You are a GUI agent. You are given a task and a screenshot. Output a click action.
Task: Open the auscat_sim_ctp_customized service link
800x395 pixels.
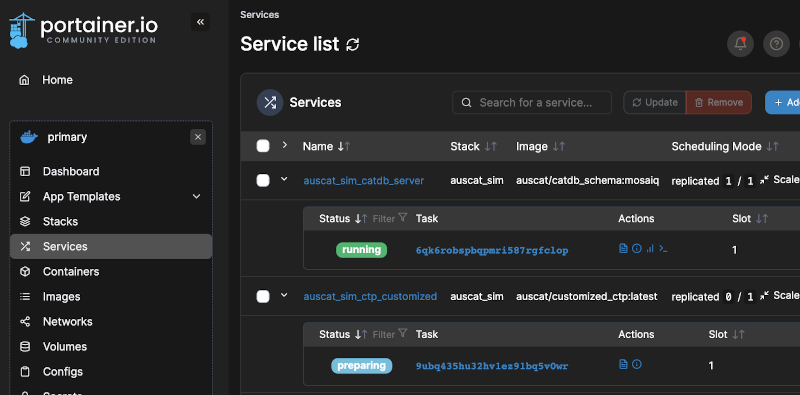pyautogui.click(x=370, y=297)
